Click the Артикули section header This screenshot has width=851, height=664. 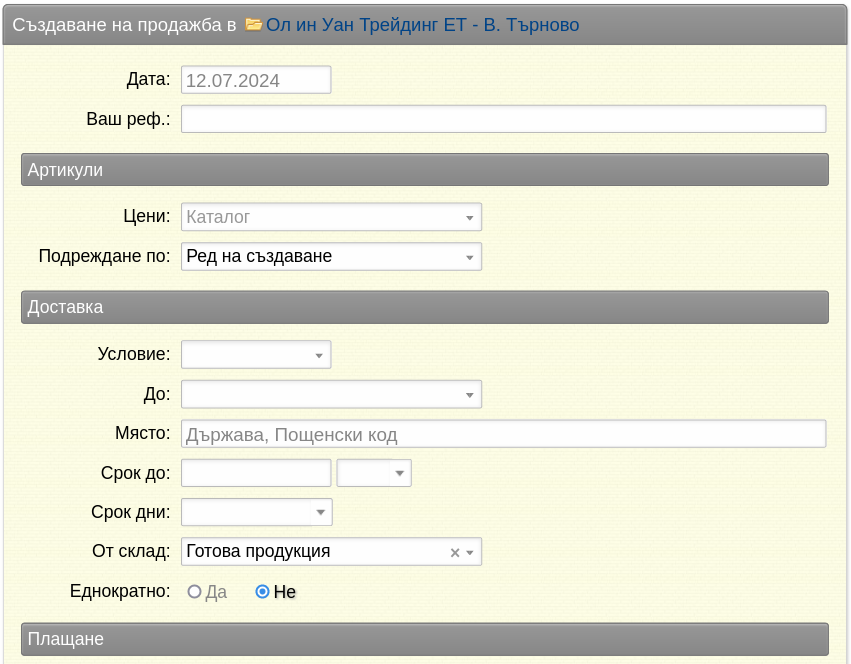click(x=425, y=169)
